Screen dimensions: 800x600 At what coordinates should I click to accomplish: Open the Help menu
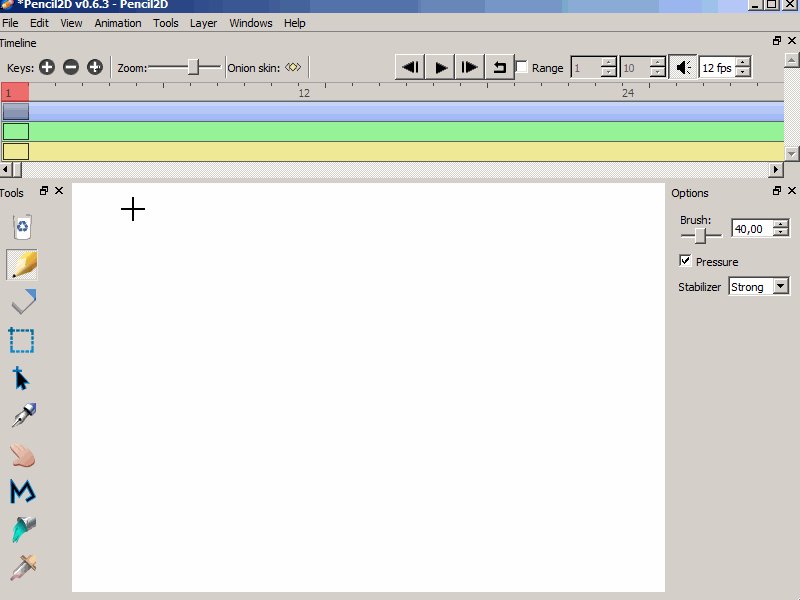point(294,23)
